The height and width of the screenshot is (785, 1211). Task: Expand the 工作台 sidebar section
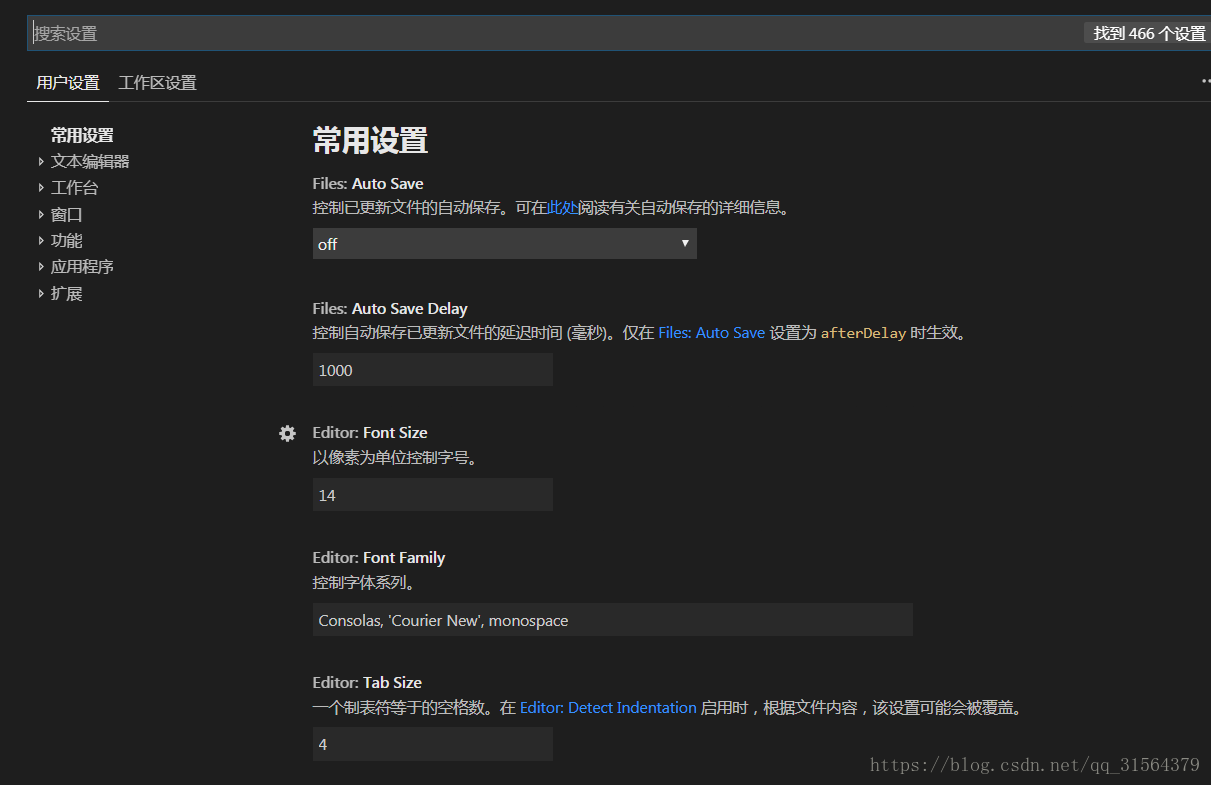coord(74,187)
